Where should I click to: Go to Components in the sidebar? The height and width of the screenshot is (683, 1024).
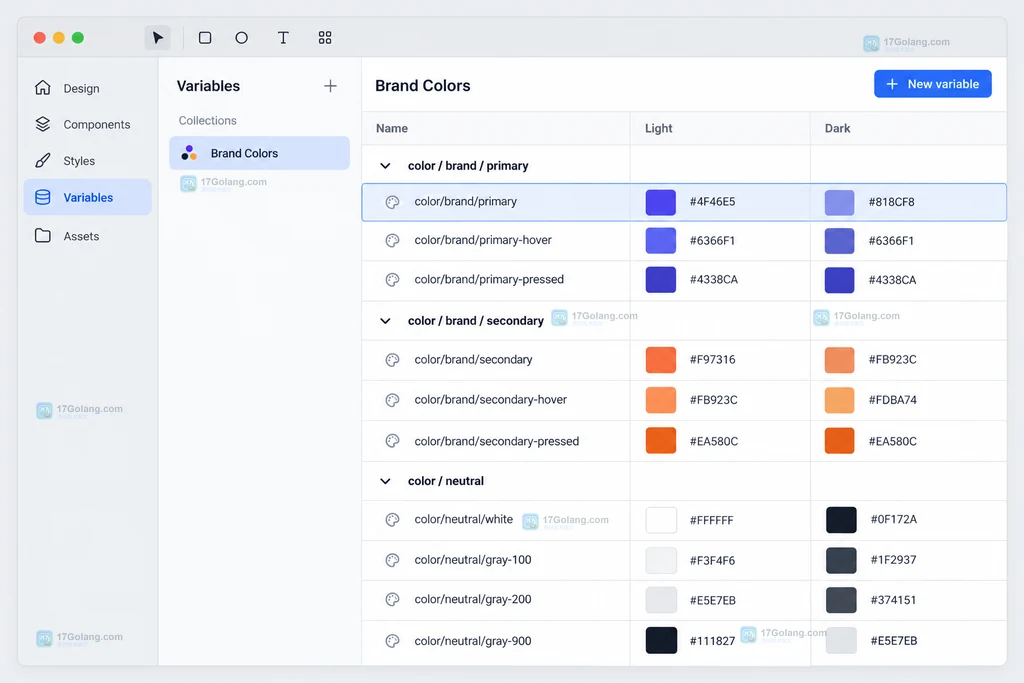88,124
